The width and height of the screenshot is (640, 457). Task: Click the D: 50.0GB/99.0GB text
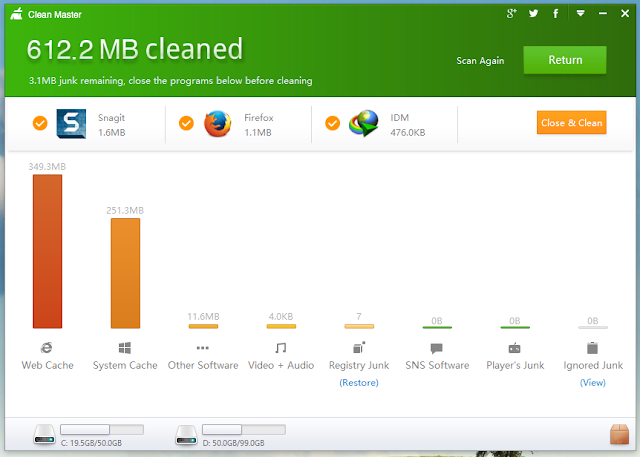click(233, 443)
